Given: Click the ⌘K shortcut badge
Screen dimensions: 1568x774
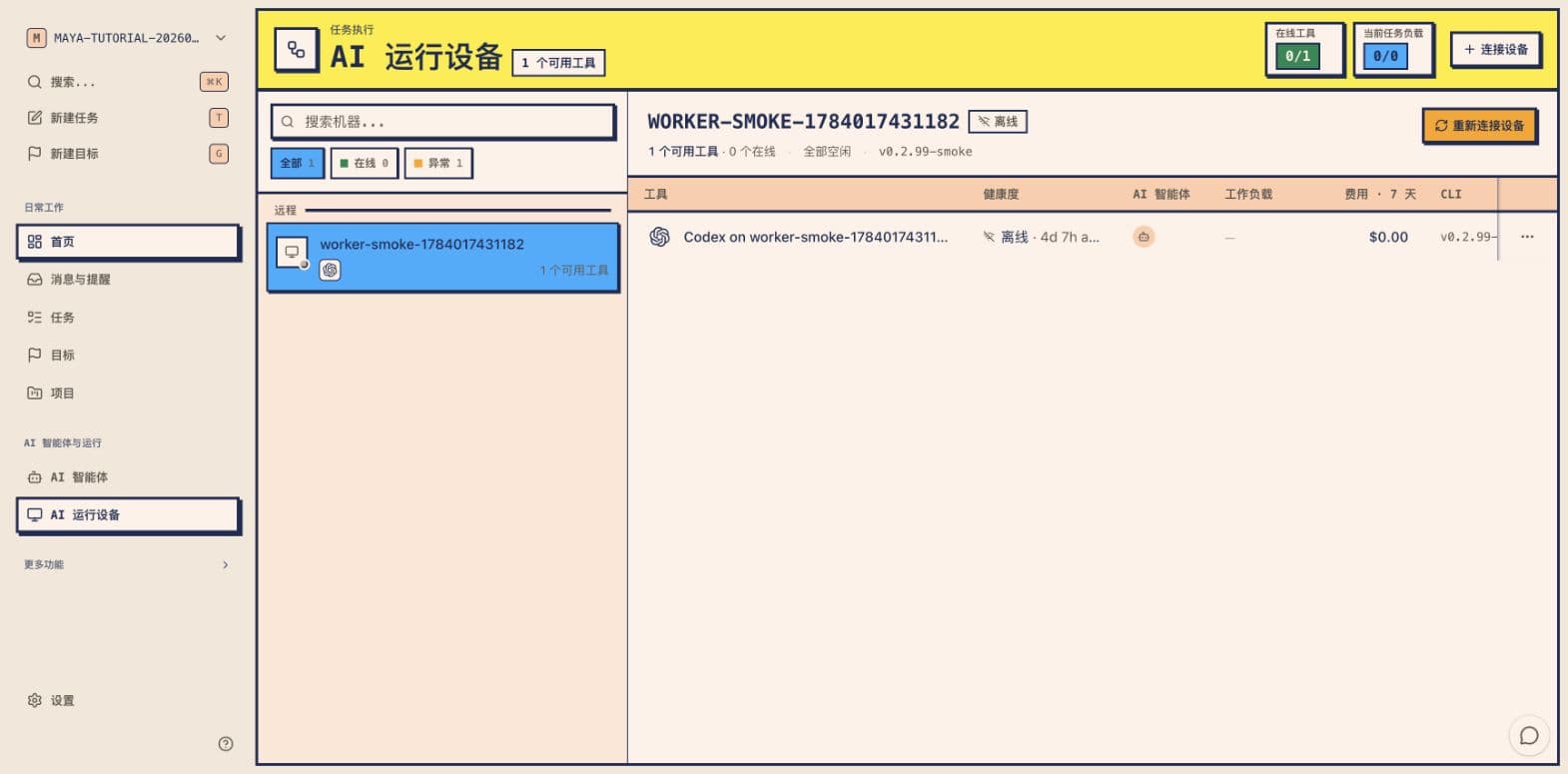Looking at the screenshot, I should click(x=214, y=82).
